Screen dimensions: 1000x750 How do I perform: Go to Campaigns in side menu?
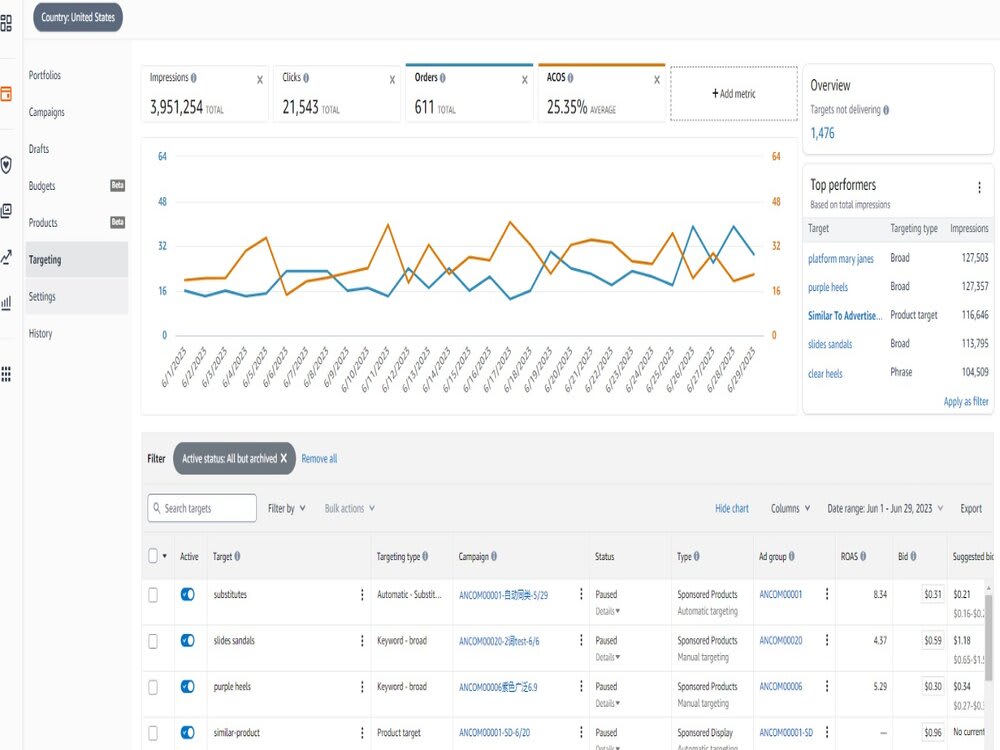tap(47, 112)
